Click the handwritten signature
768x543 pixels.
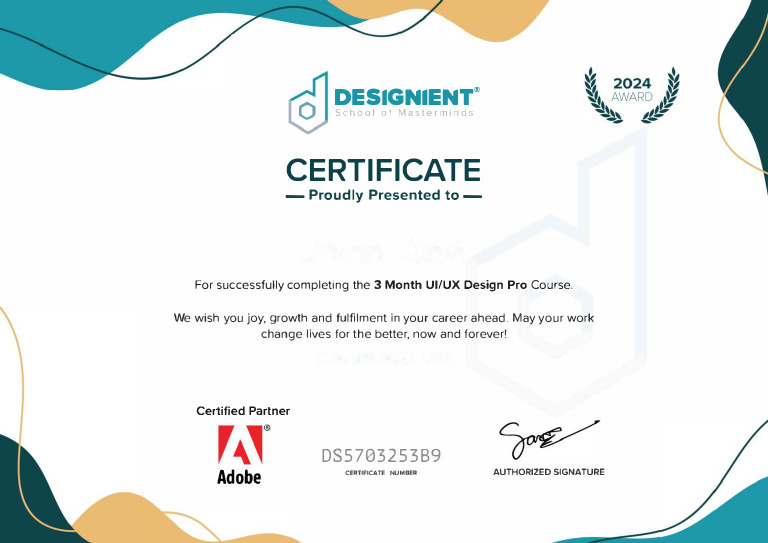[x=549, y=439]
